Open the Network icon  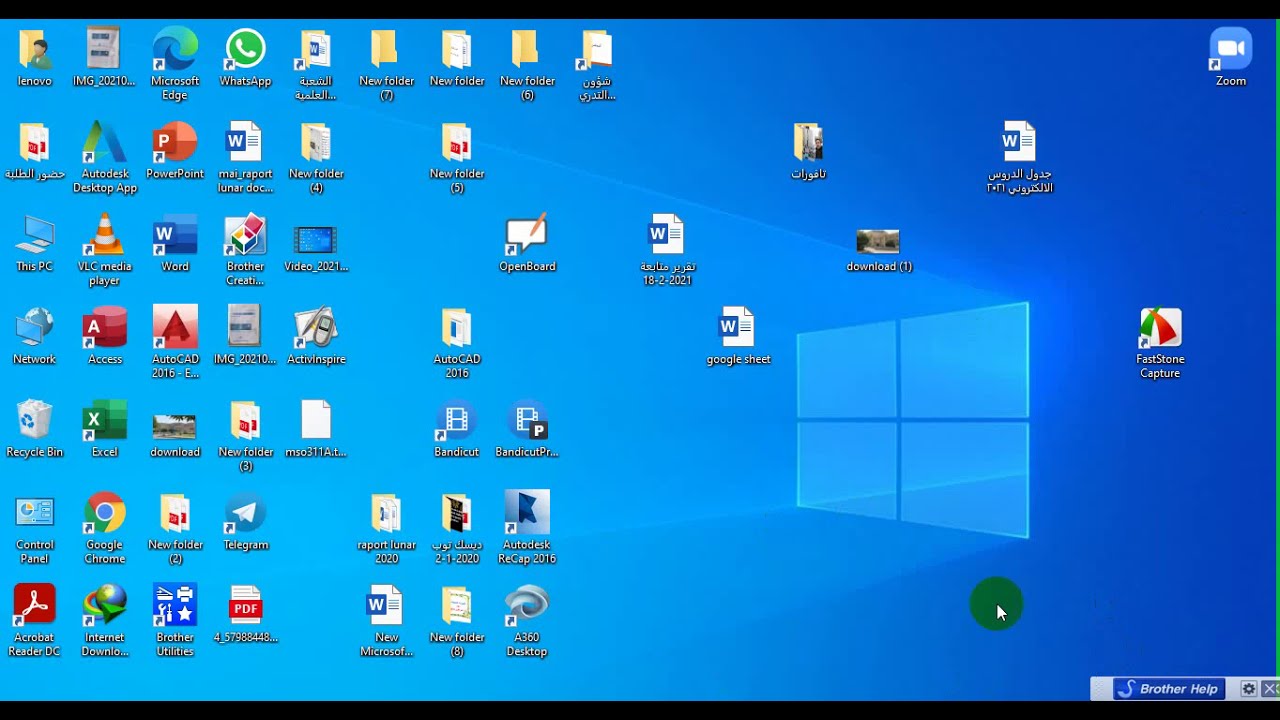pyautogui.click(x=34, y=336)
